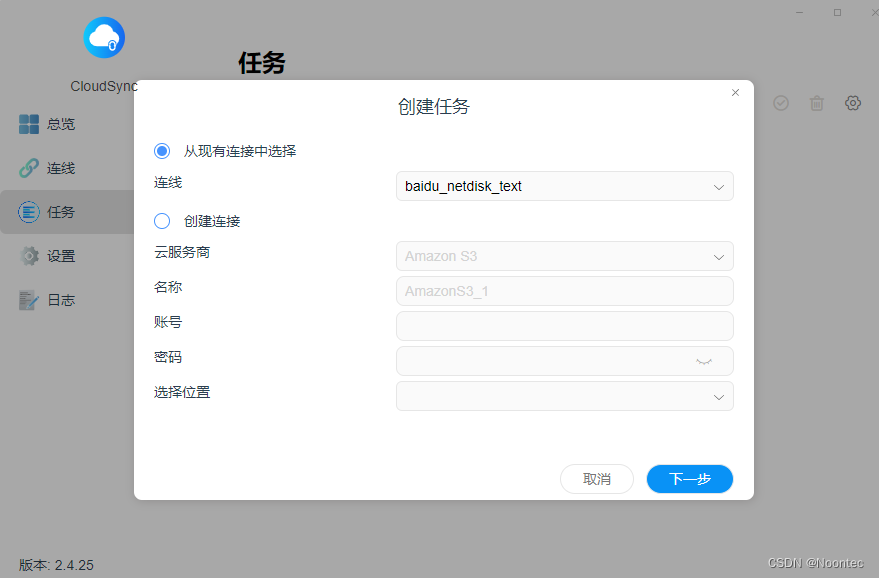Click the trash delete icon in toolbar

click(x=817, y=103)
